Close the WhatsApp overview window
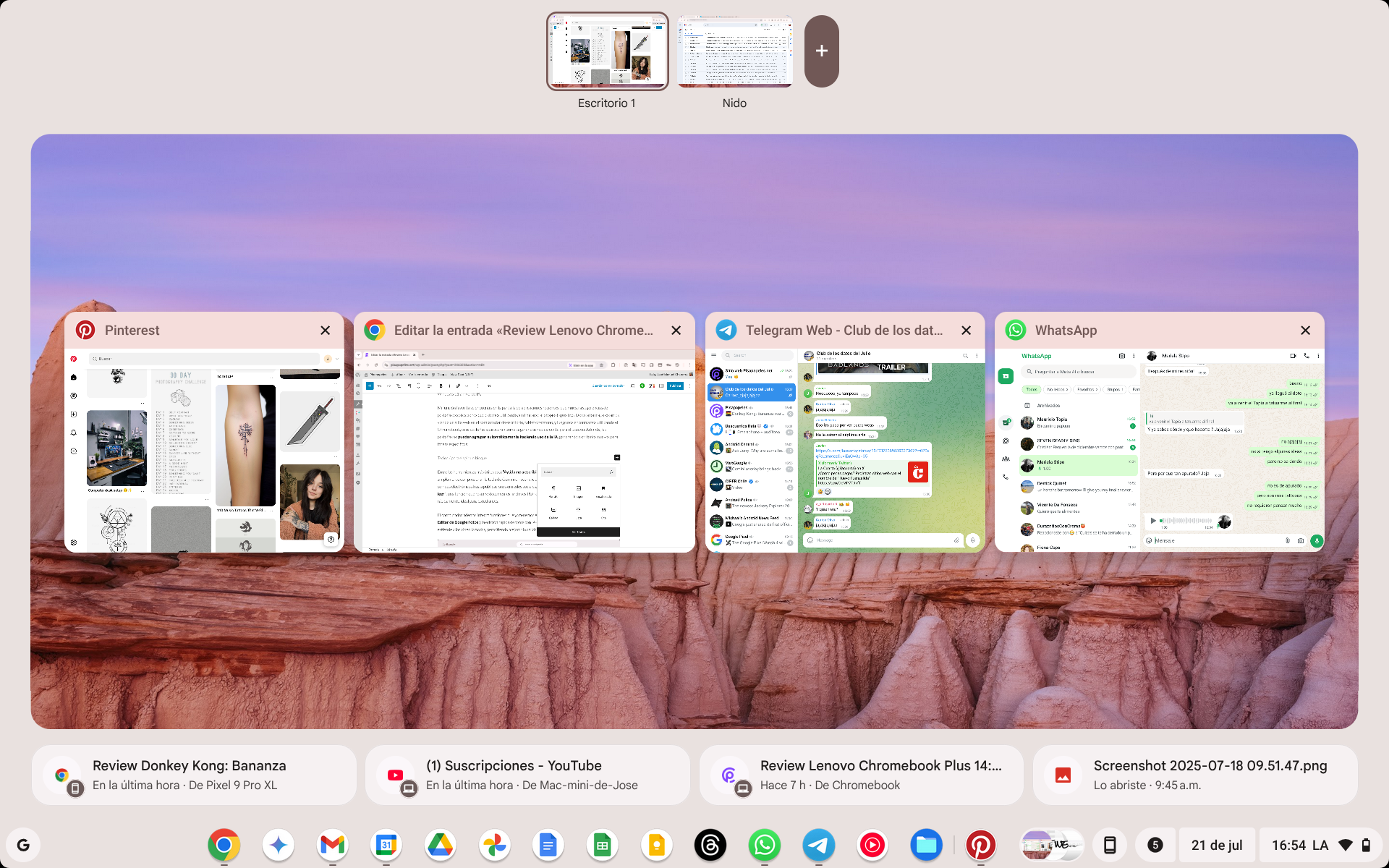The image size is (1389, 868). tap(1306, 331)
